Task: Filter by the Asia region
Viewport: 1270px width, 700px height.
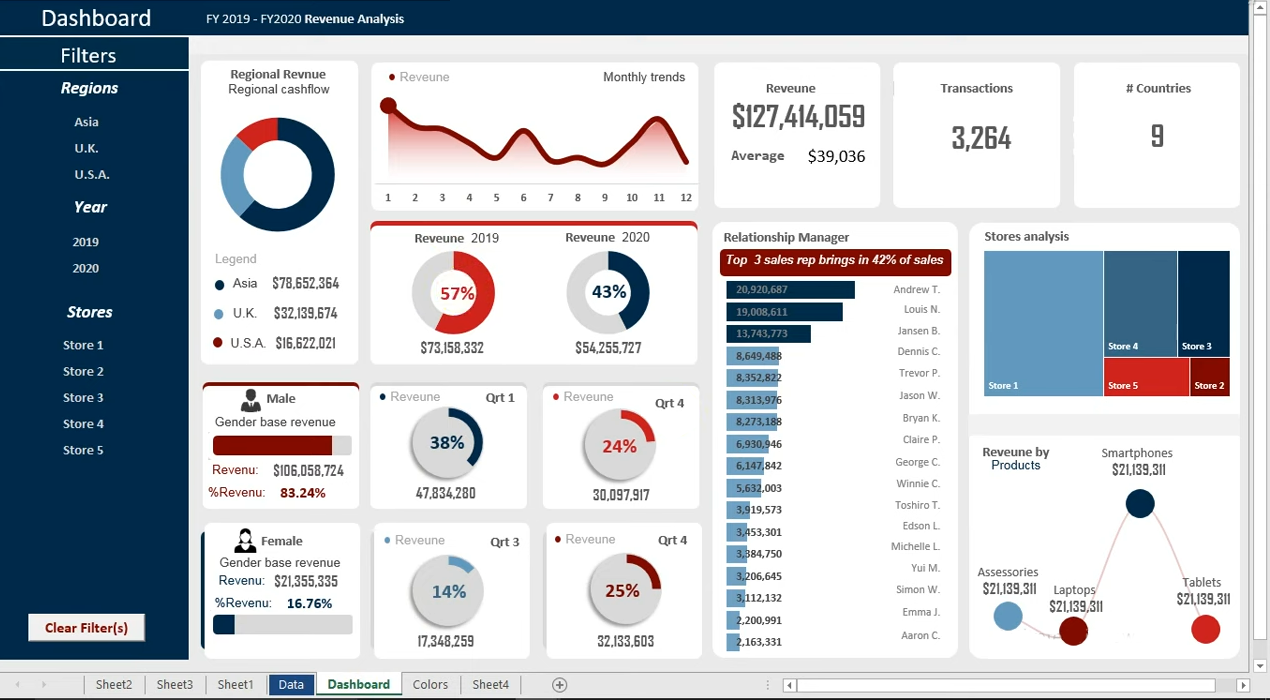Action: pos(87,122)
